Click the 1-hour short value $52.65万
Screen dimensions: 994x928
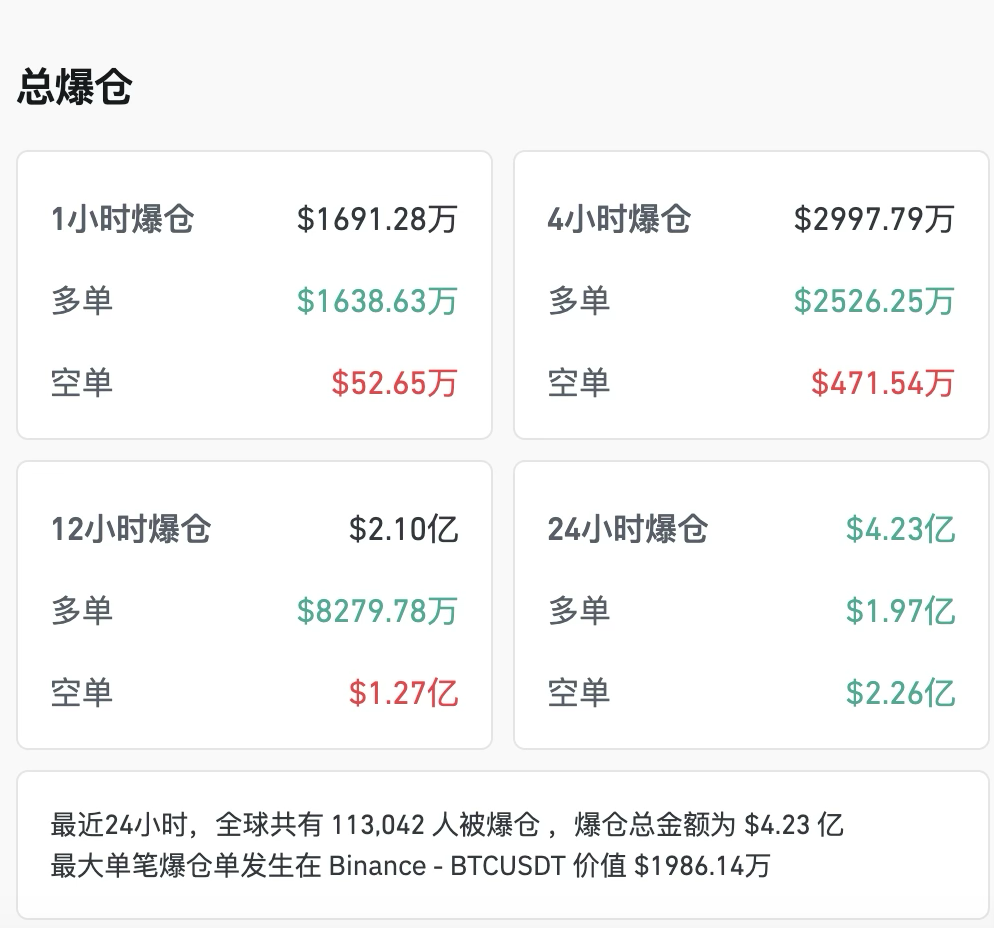tap(394, 383)
